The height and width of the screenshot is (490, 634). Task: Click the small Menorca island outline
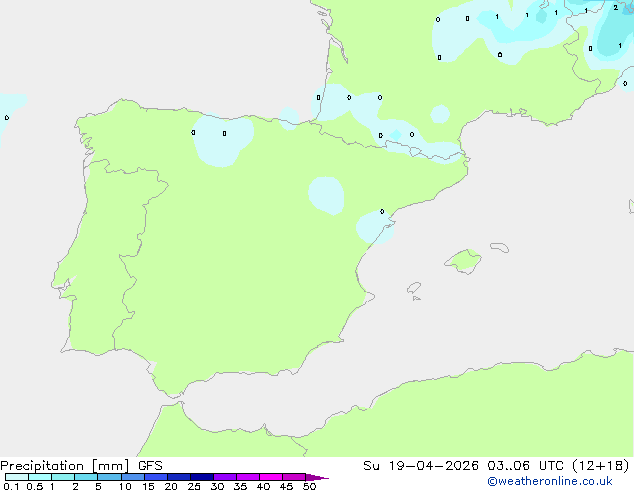[498, 246]
